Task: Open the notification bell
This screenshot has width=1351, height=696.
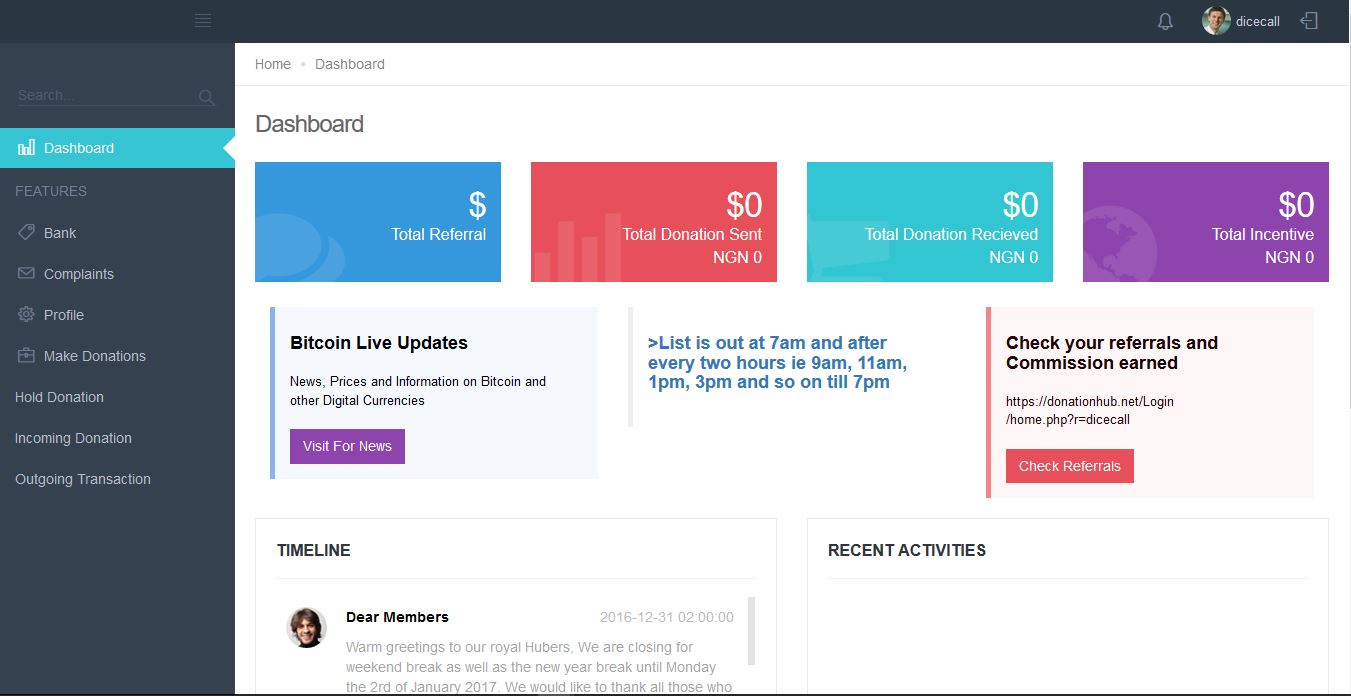Action: (1164, 20)
